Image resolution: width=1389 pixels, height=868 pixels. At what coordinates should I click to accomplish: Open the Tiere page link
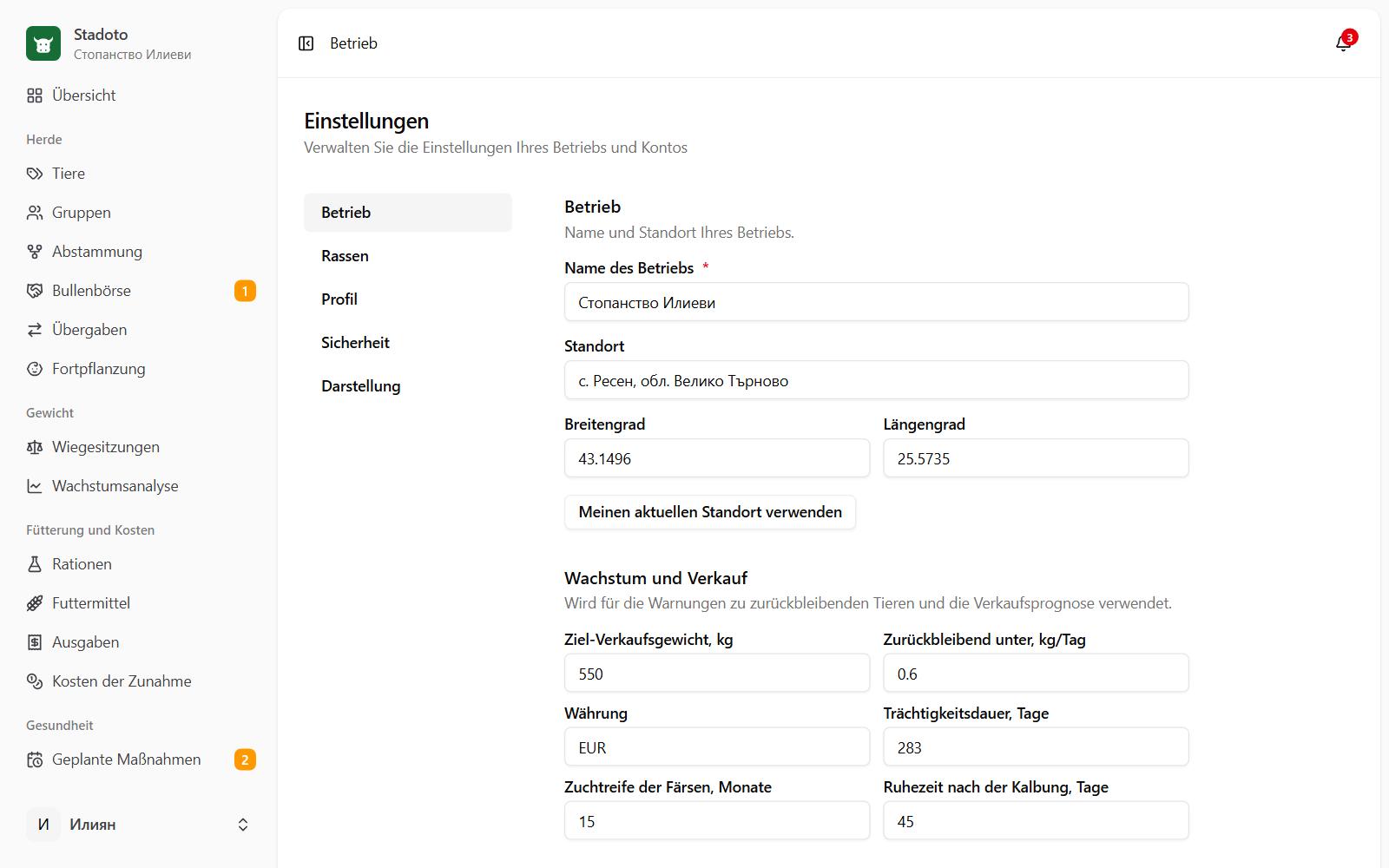(139, 174)
